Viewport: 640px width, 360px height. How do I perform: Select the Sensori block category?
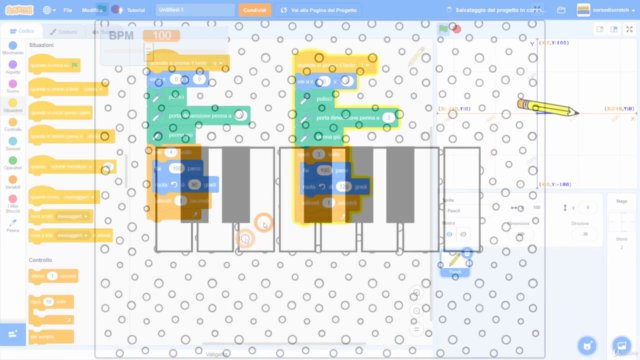pos(13,144)
